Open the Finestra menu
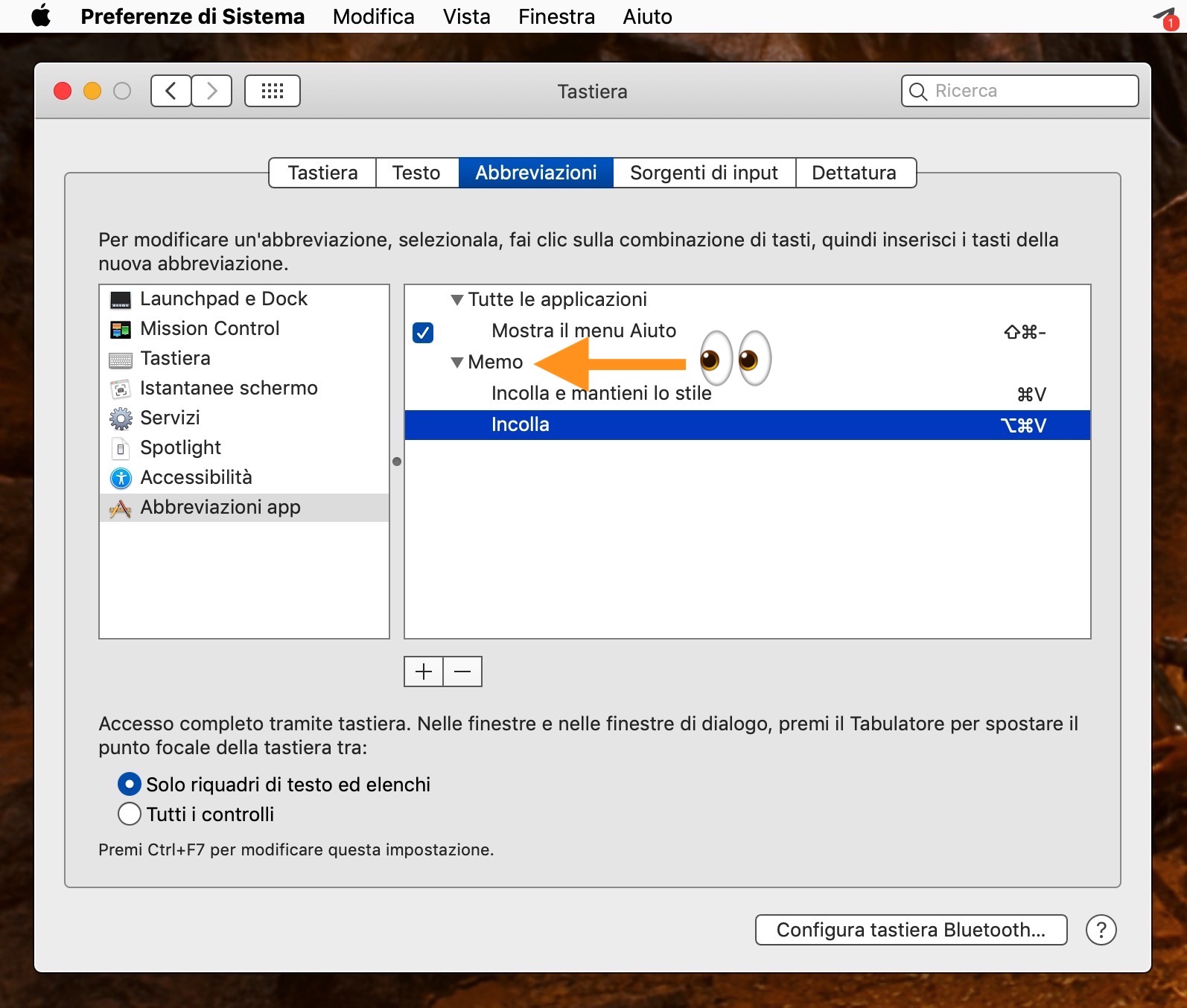 pos(557,16)
